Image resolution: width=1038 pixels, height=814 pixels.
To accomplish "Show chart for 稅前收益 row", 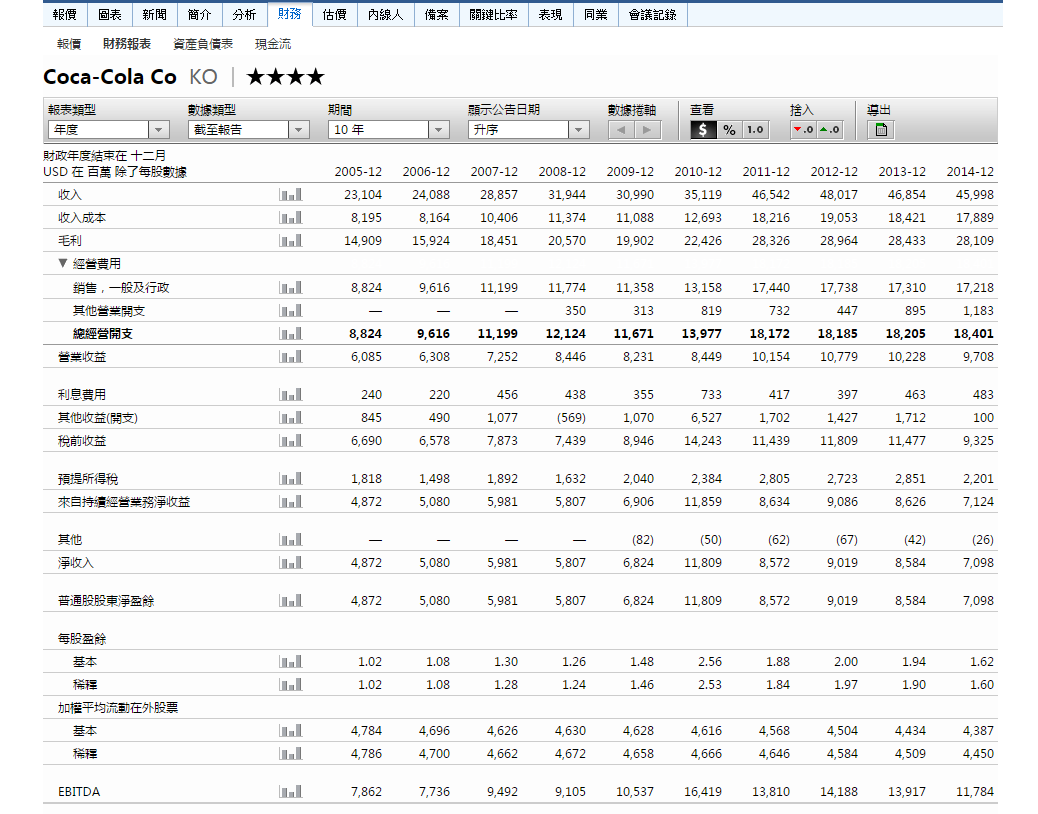I will pyautogui.click(x=291, y=441).
